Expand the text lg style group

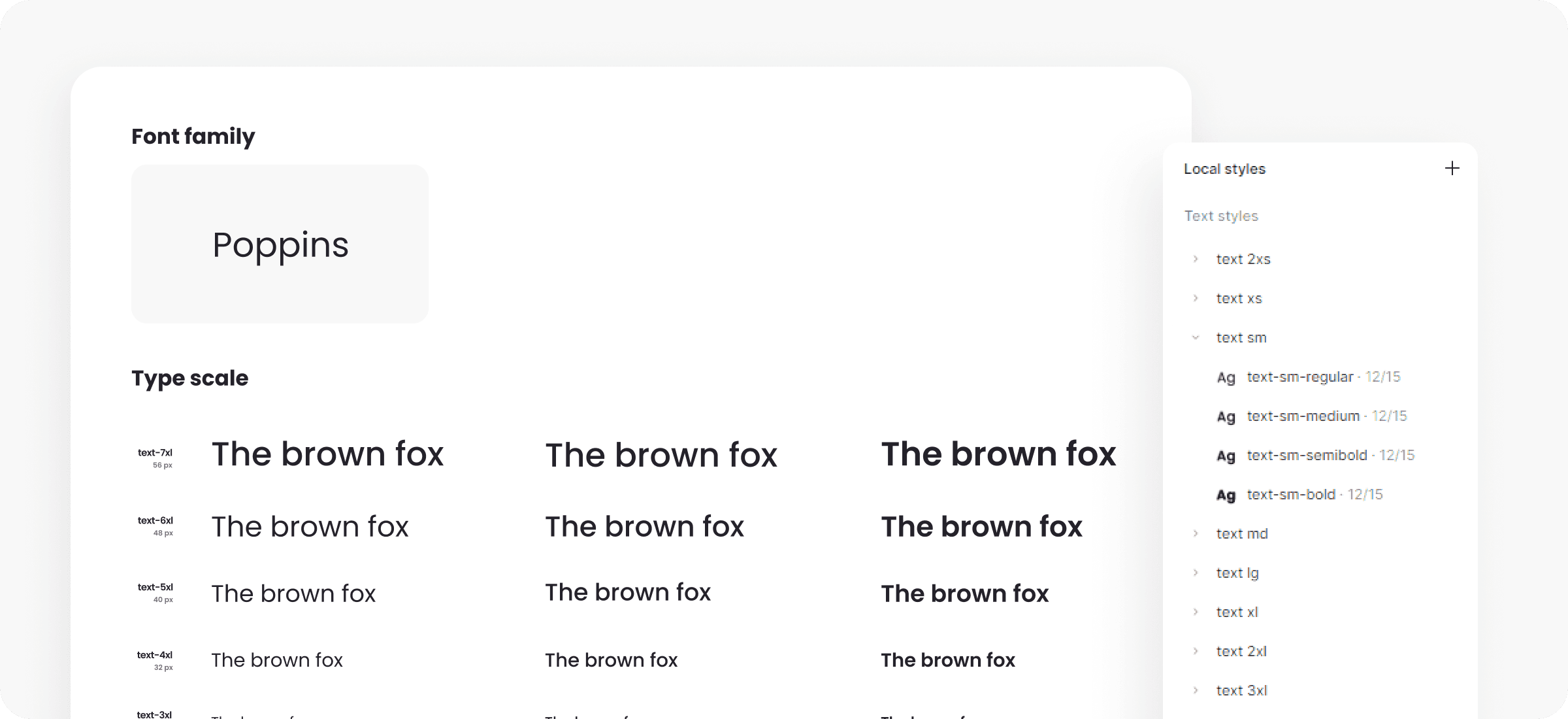[x=1196, y=573]
